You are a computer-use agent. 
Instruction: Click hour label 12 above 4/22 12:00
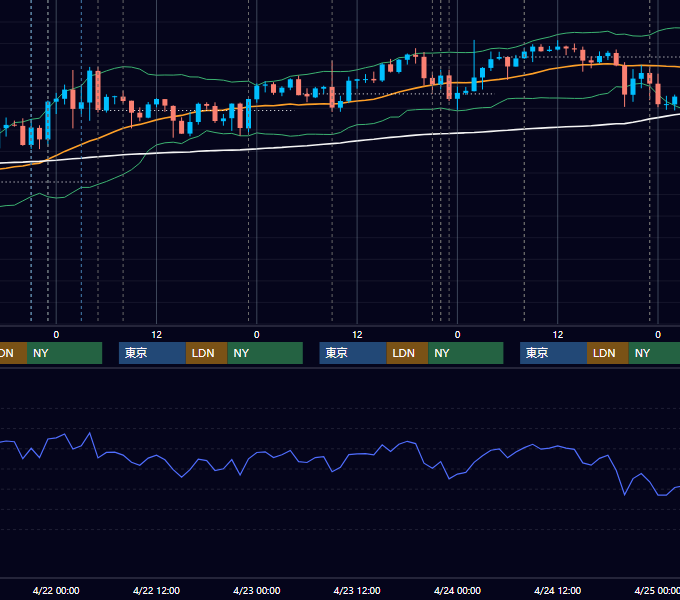click(157, 335)
